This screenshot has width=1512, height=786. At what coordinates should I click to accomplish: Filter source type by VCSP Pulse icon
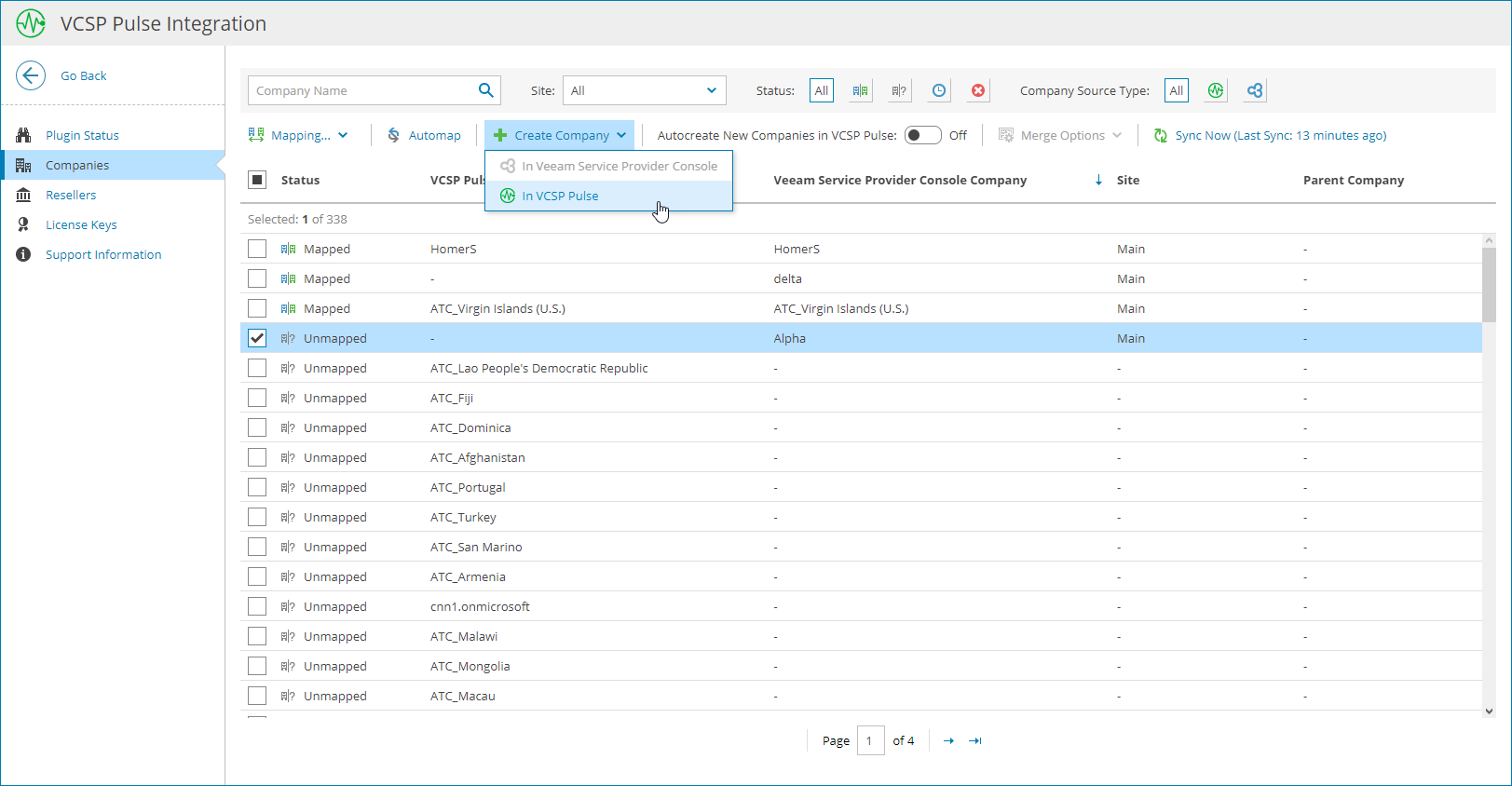(x=1216, y=90)
